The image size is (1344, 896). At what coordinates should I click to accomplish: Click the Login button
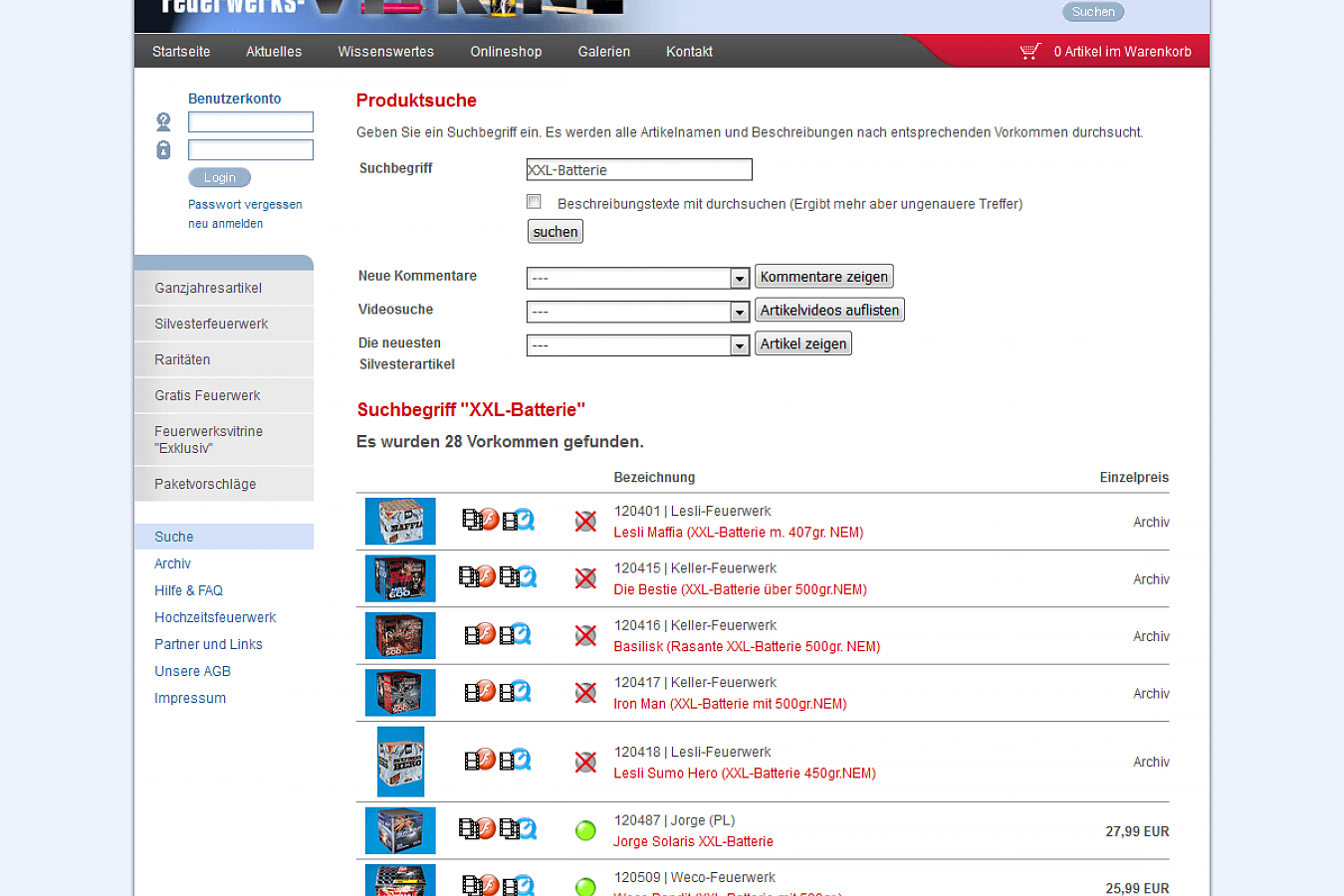tap(220, 177)
